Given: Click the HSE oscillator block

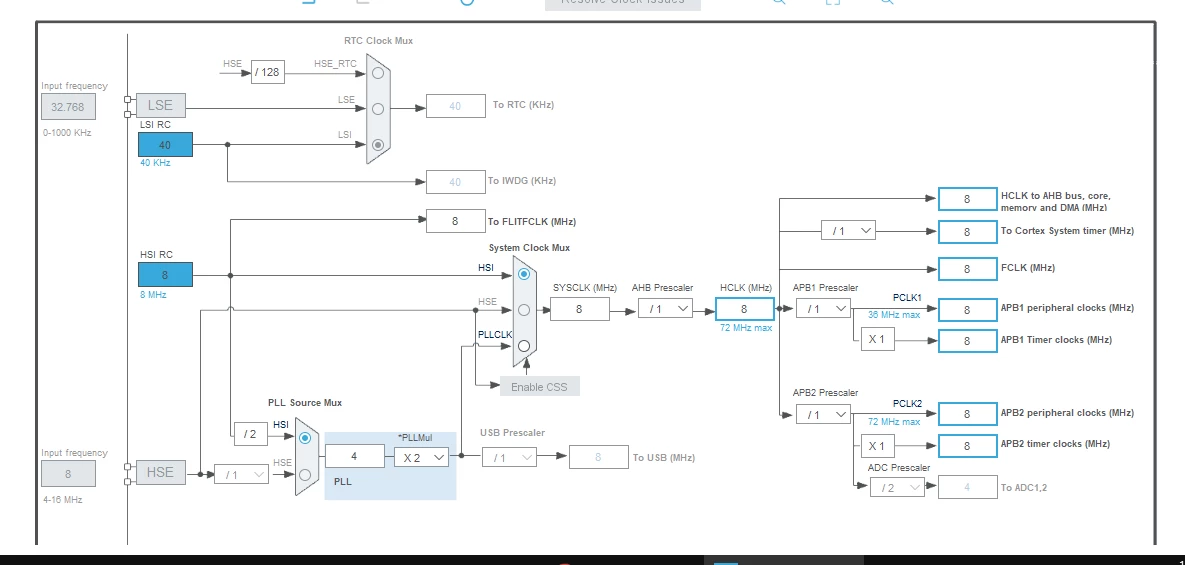Looking at the screenshot, I should (160, 472).
